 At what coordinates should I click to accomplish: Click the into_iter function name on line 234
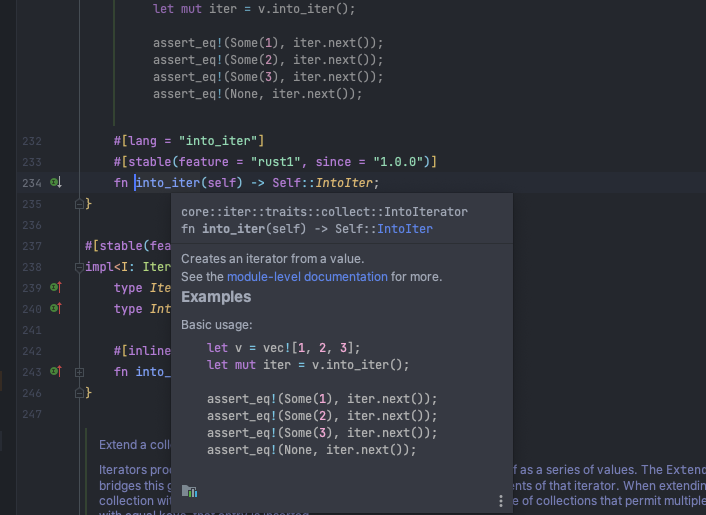167,183
